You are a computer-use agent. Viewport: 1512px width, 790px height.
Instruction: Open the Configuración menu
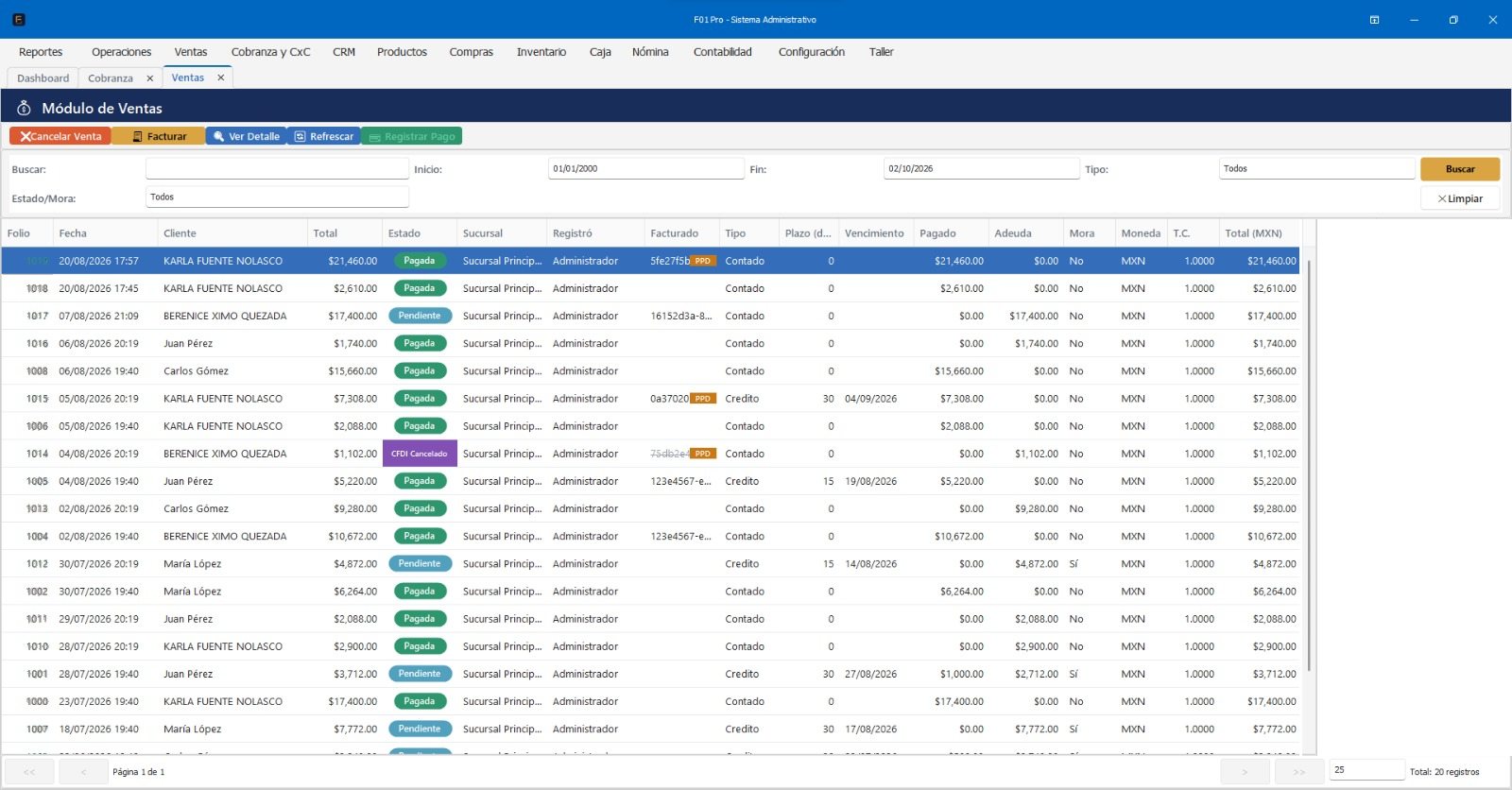click(812, 52)
